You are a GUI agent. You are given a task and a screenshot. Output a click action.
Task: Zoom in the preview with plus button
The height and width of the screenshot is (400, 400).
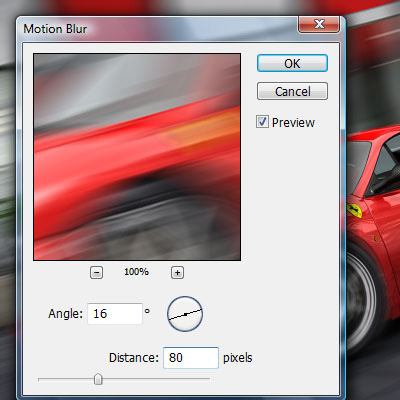click(x=177, y=273)
